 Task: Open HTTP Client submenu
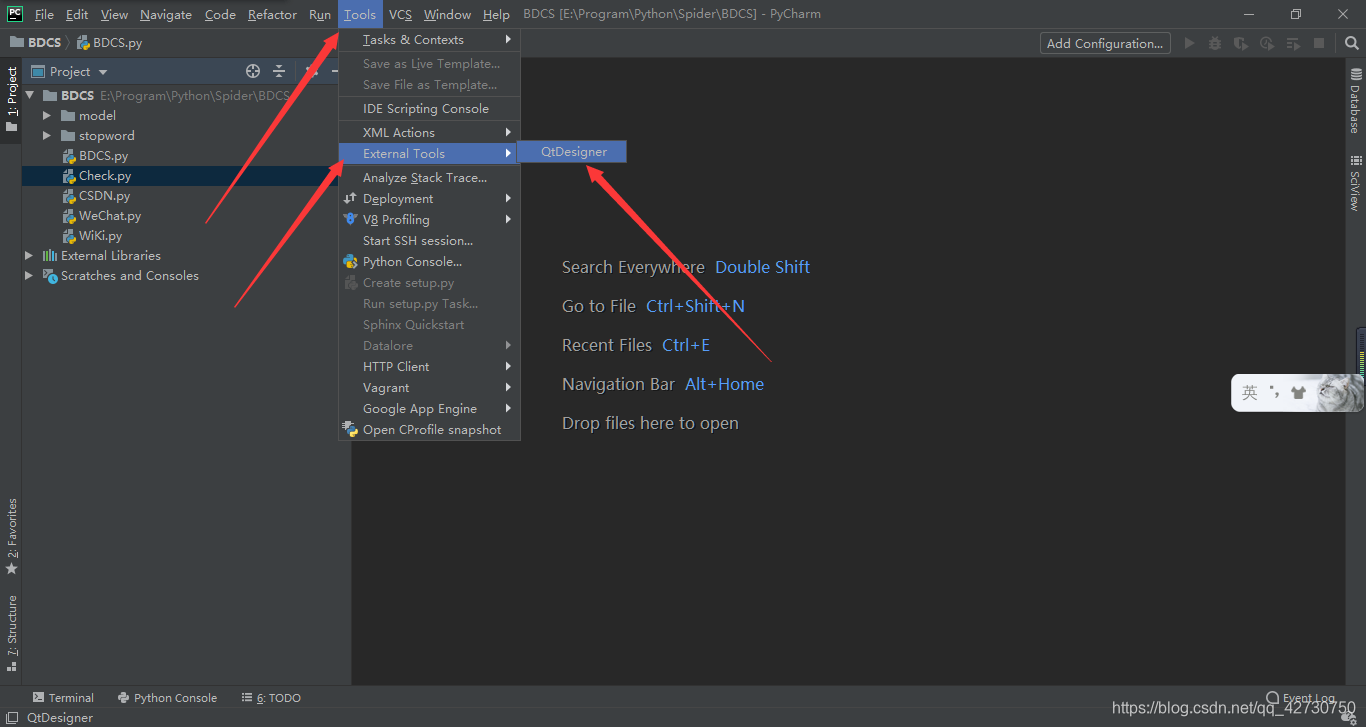(x=429, y=367)
